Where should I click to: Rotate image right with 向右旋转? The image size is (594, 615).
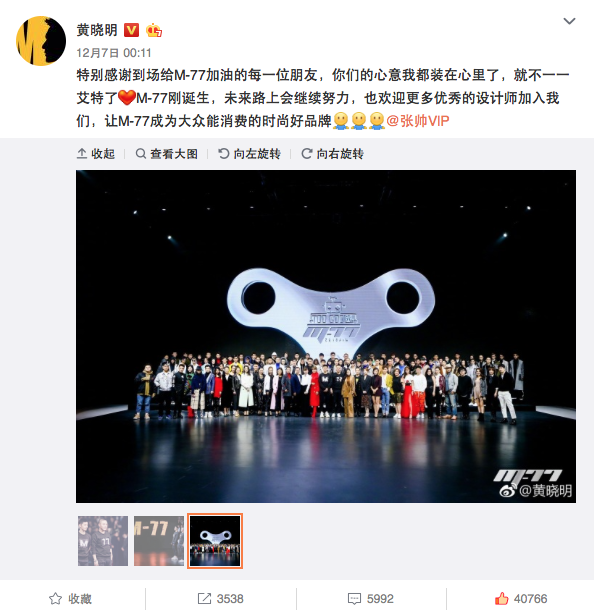pos(332,154)
